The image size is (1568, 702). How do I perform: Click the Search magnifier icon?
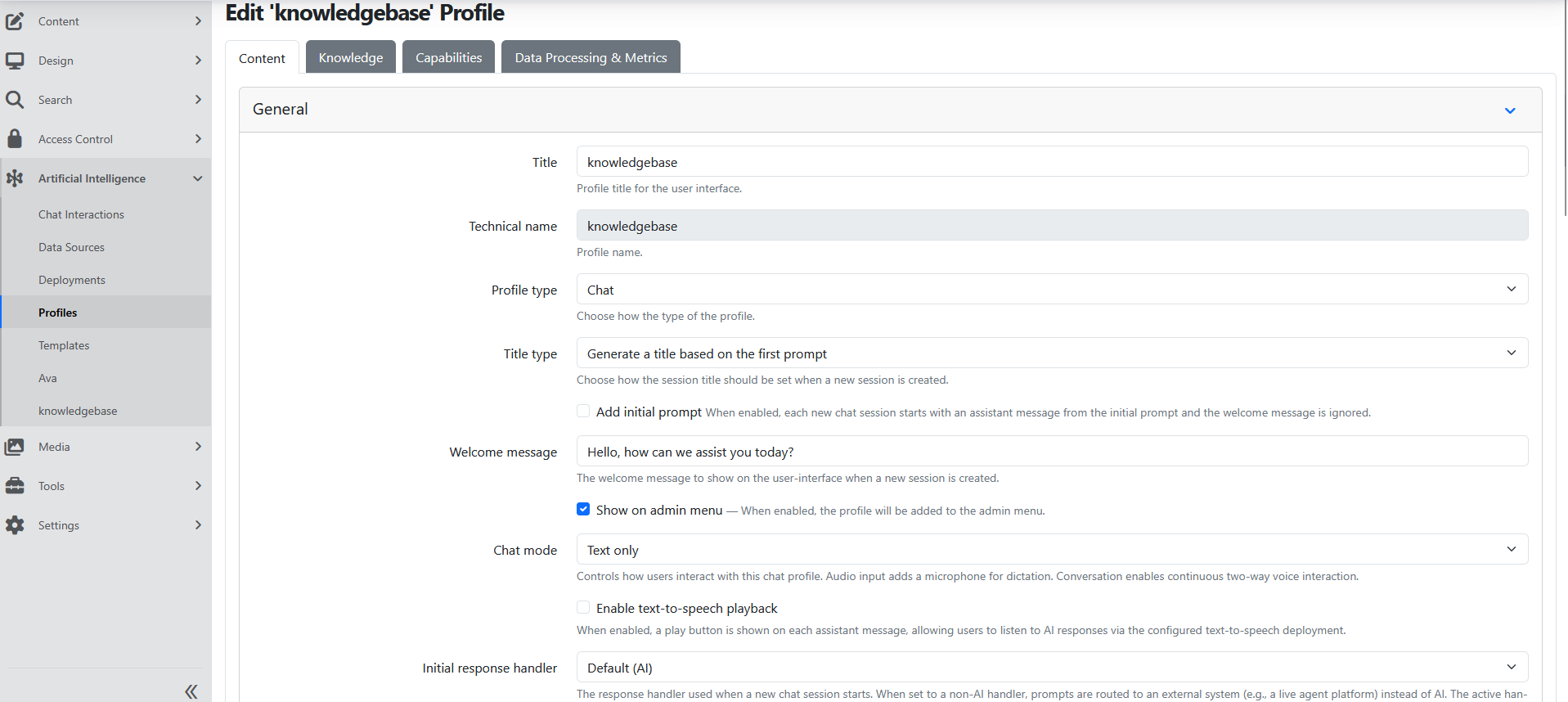[x=15, y=100]
